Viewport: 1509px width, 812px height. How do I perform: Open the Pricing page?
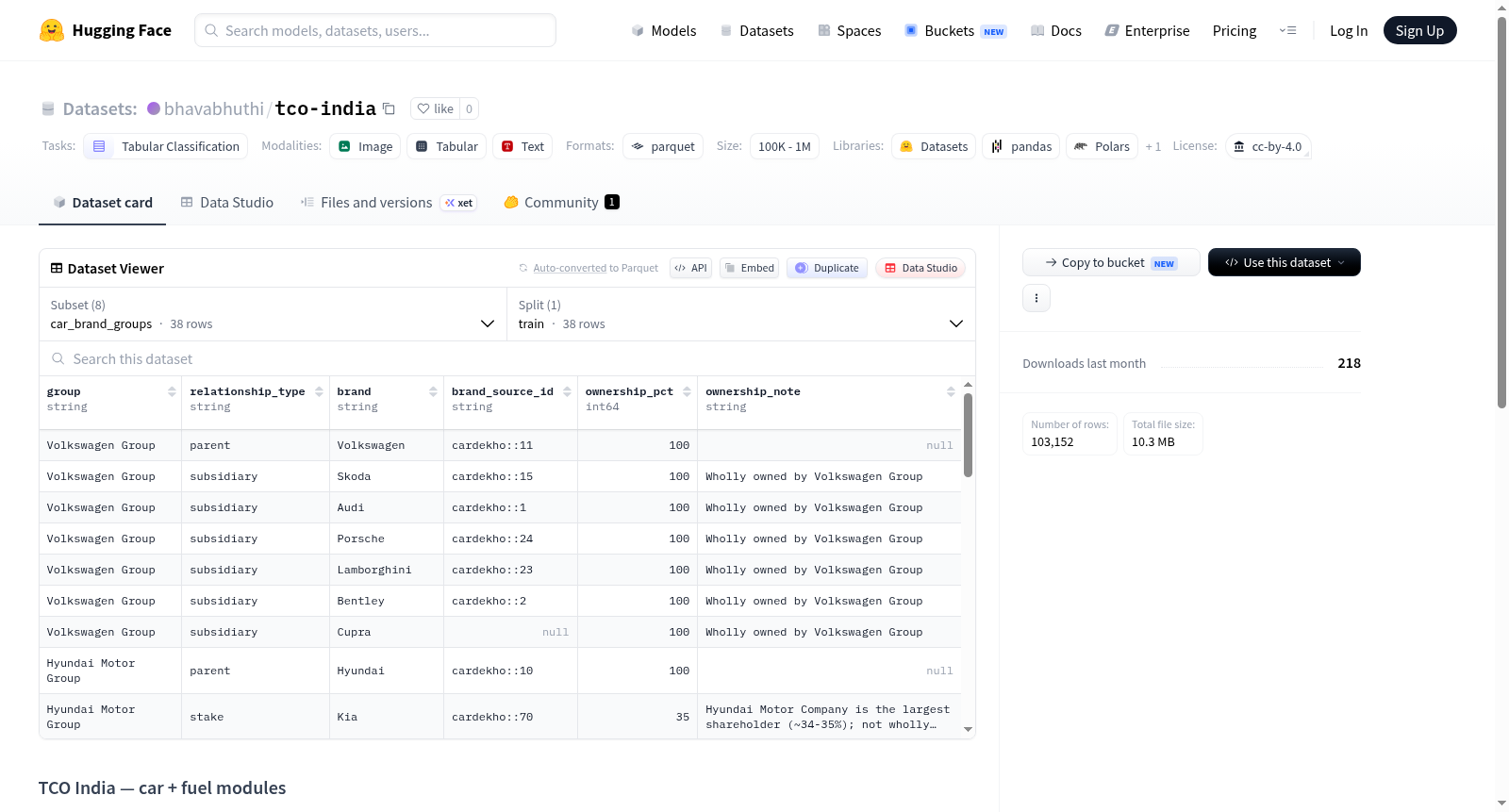coord(1235,30)
